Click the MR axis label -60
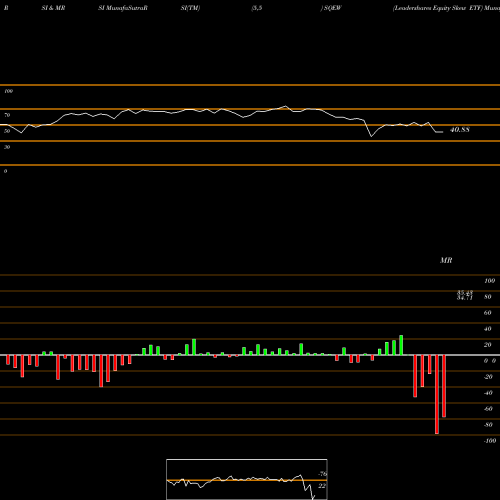 pos(488,409)
